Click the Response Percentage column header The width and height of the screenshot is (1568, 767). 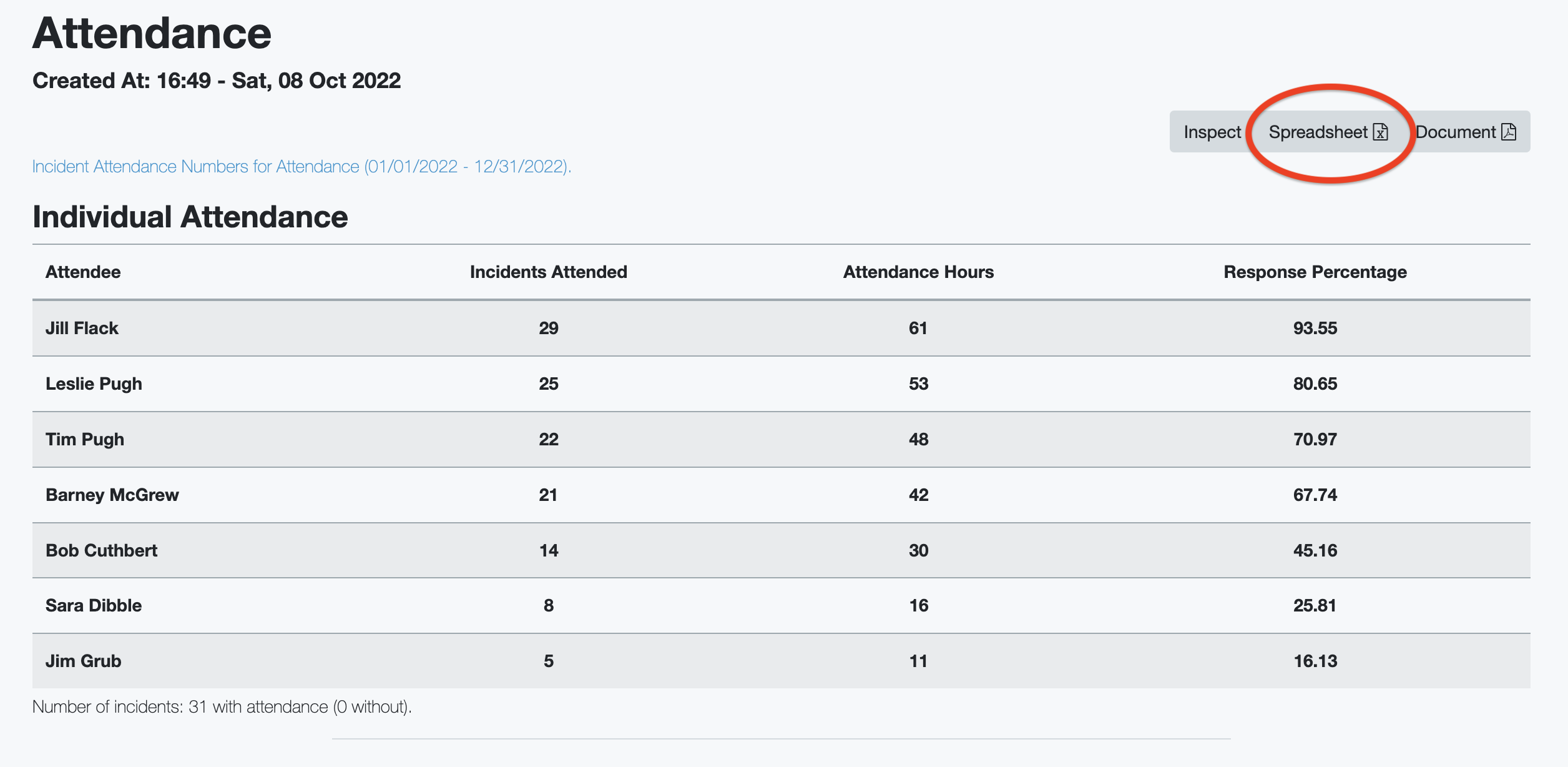tap(1315, 272)
